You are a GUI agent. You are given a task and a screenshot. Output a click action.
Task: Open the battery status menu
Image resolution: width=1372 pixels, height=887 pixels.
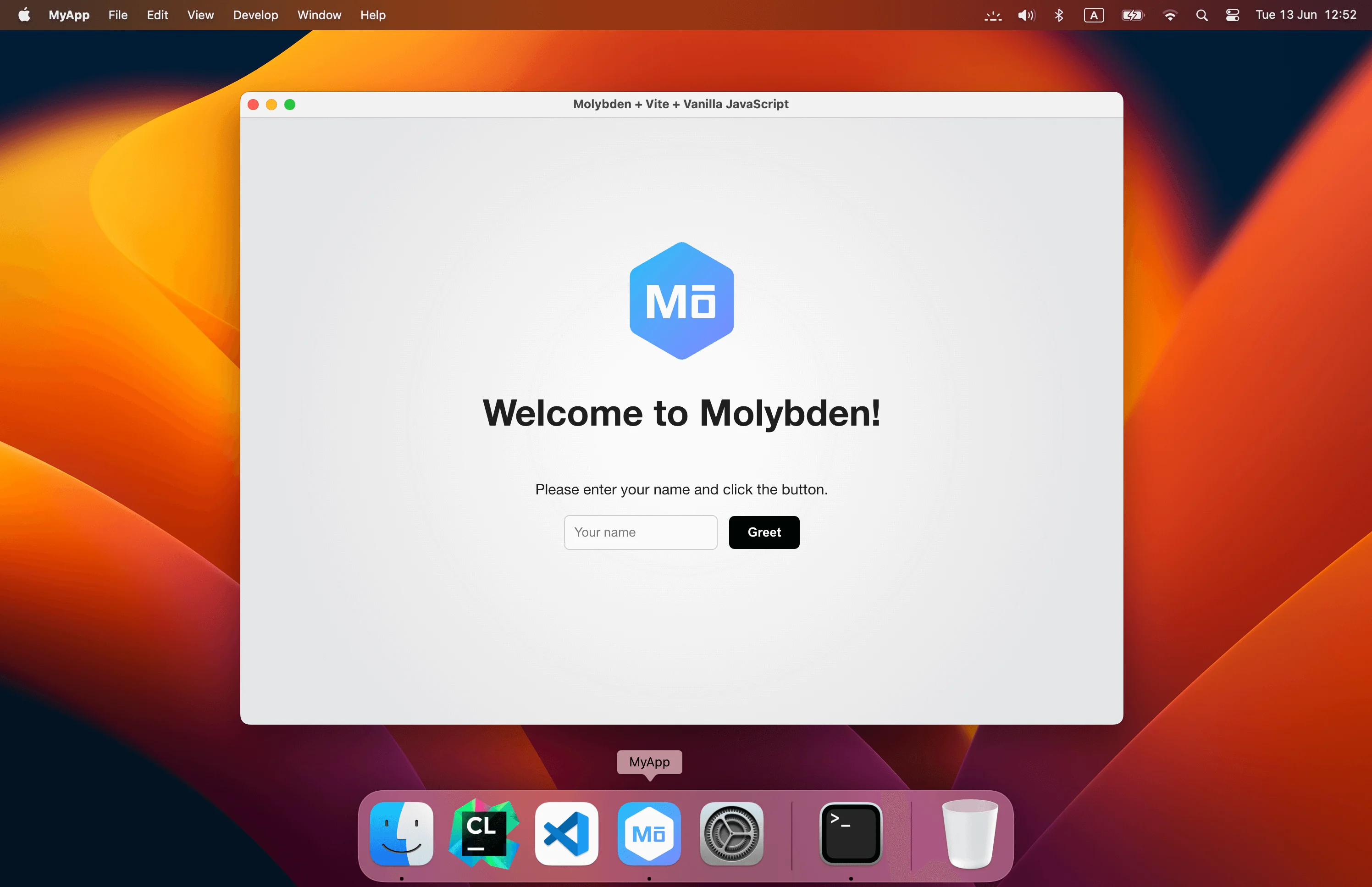click(x=1133, y=15)
